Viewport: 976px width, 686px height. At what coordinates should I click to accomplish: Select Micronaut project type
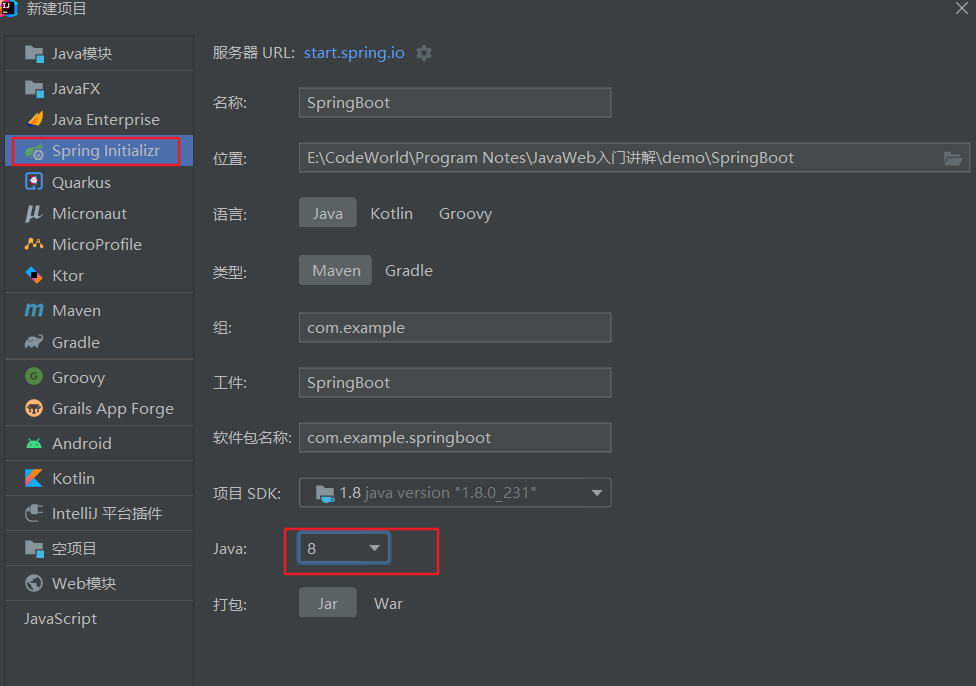click(99, 214)
